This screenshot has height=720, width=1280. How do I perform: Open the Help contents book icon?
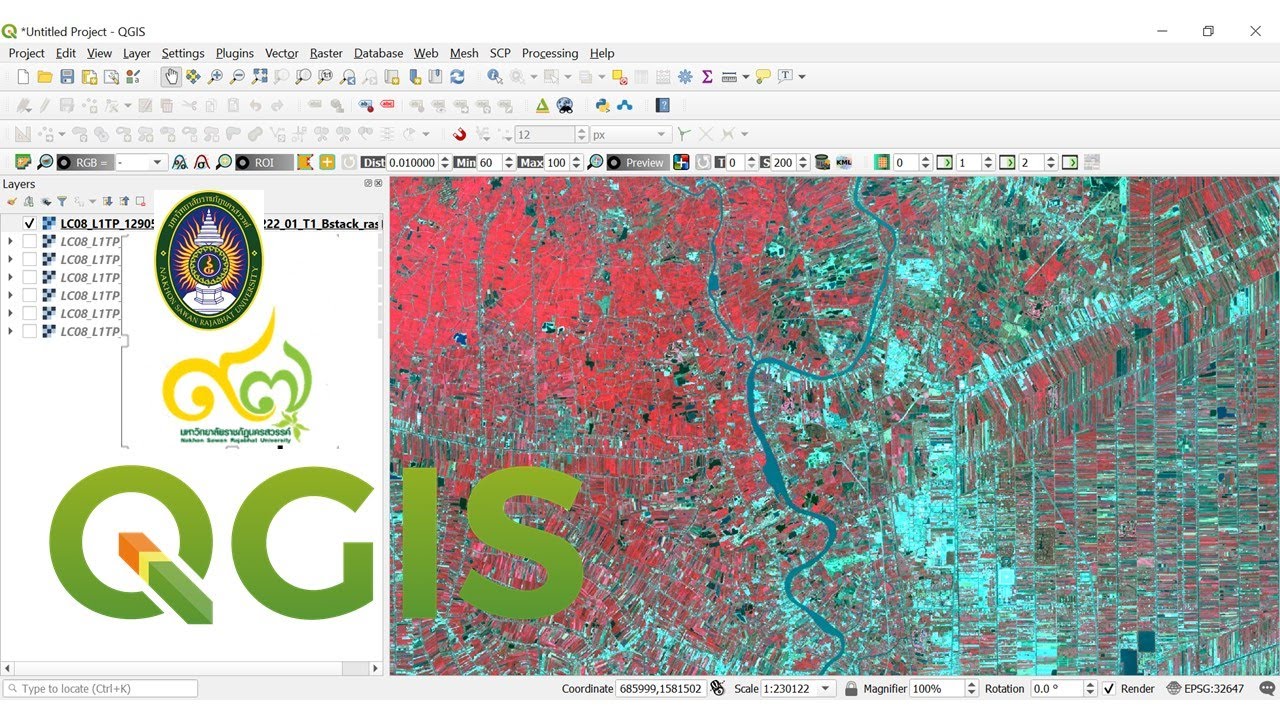(662, 105)
